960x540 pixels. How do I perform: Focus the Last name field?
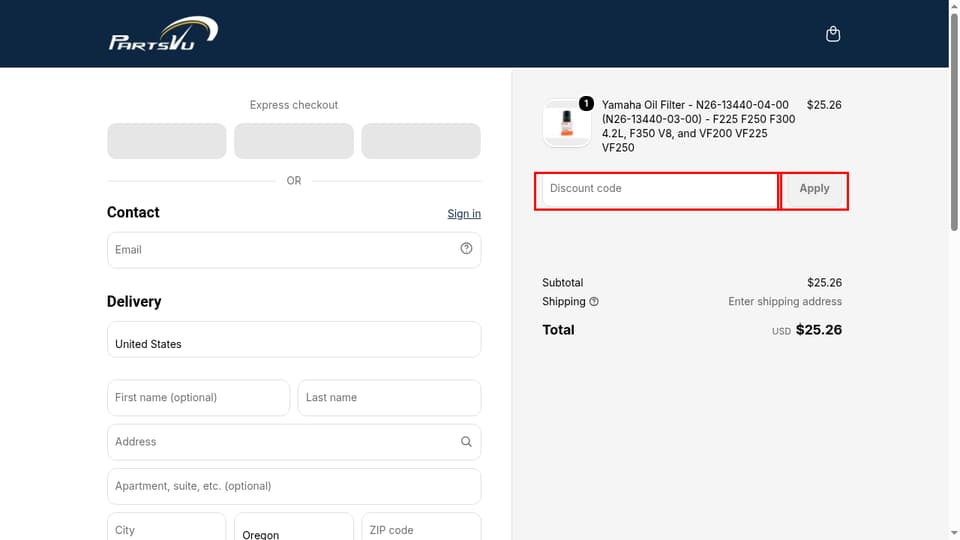389,397
